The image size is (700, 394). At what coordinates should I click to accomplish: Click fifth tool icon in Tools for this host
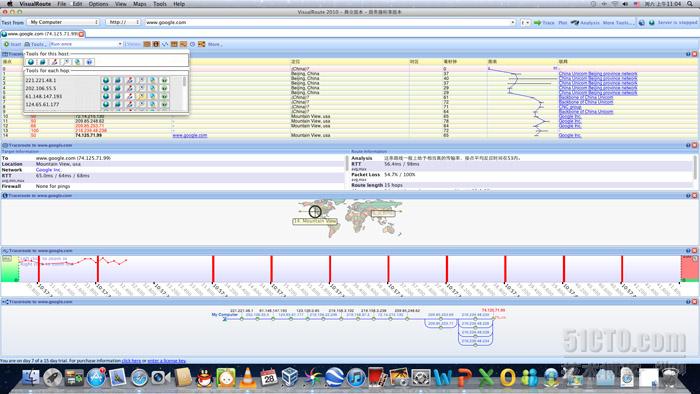[x=77, y=62]
